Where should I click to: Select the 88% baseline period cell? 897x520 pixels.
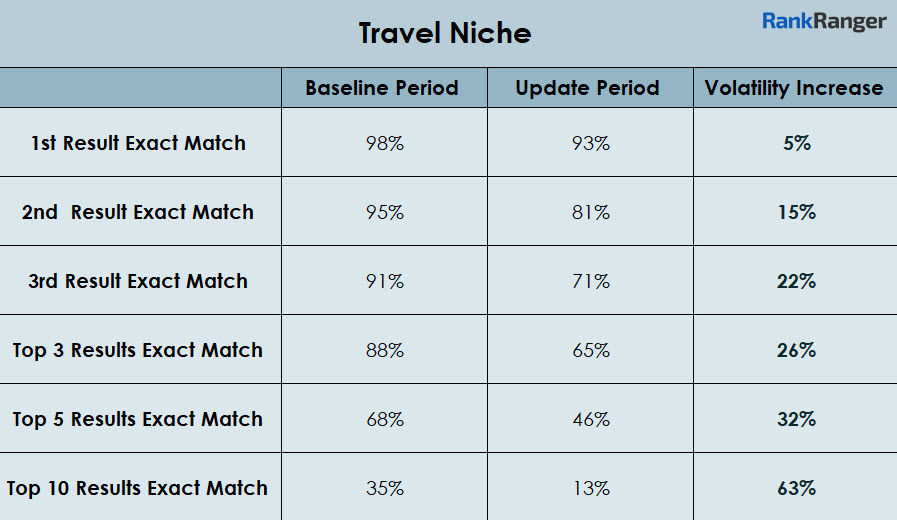click(384, 350)
